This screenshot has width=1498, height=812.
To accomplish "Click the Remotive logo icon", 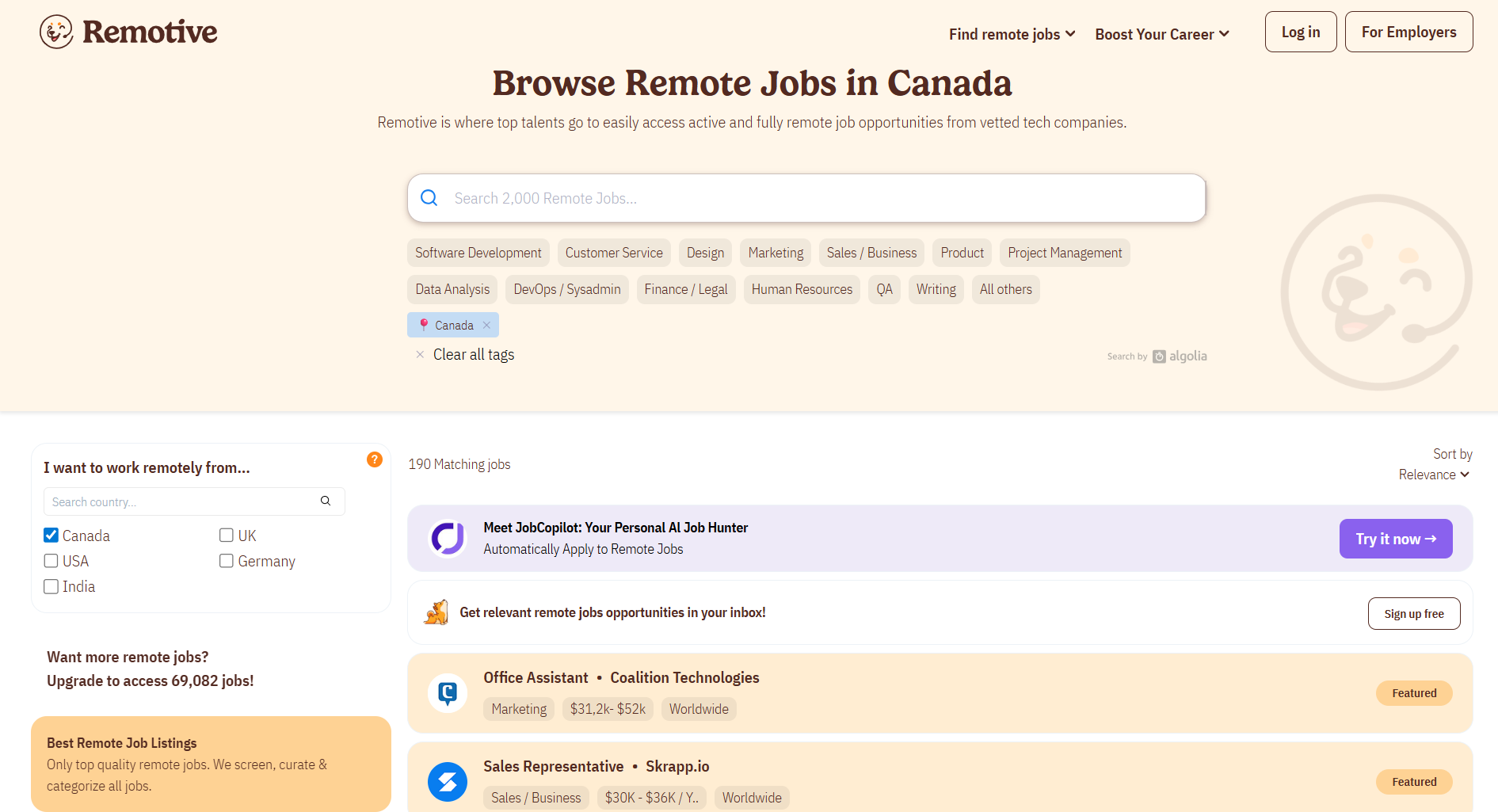I will coord(56,32).
